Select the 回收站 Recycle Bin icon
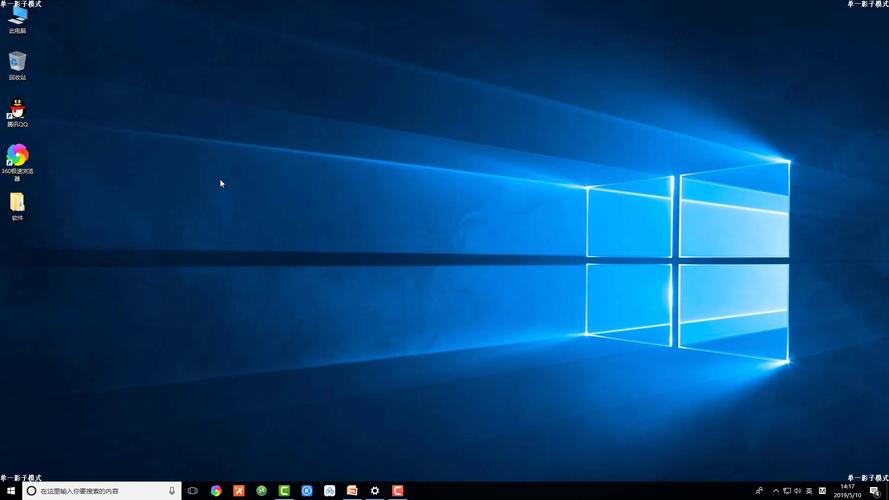The height and width of the screenshot is (500, 889). [17, 63]
